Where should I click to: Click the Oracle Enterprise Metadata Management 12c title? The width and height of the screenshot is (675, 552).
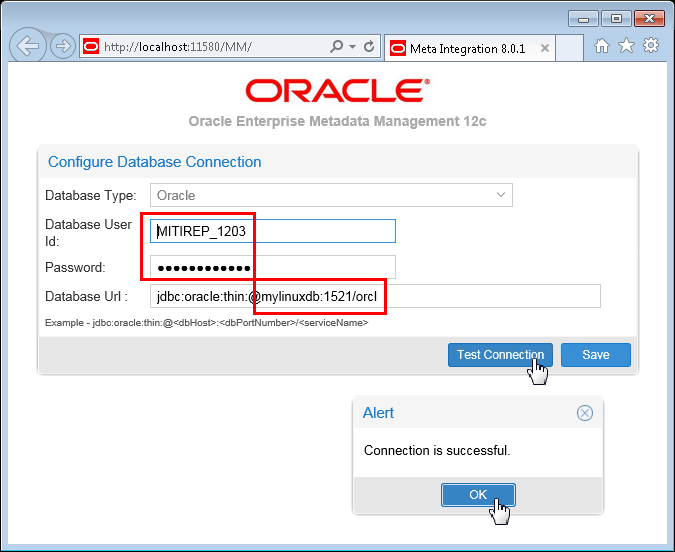[x=338, y=121]
